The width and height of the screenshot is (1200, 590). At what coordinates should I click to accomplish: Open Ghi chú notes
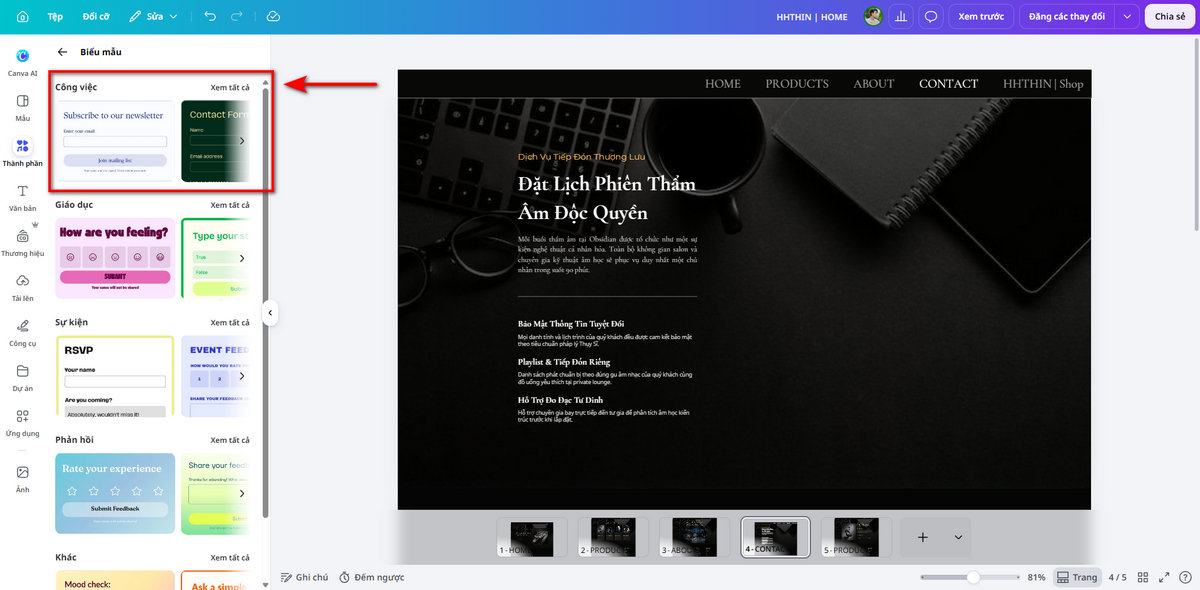click(304, 577)
